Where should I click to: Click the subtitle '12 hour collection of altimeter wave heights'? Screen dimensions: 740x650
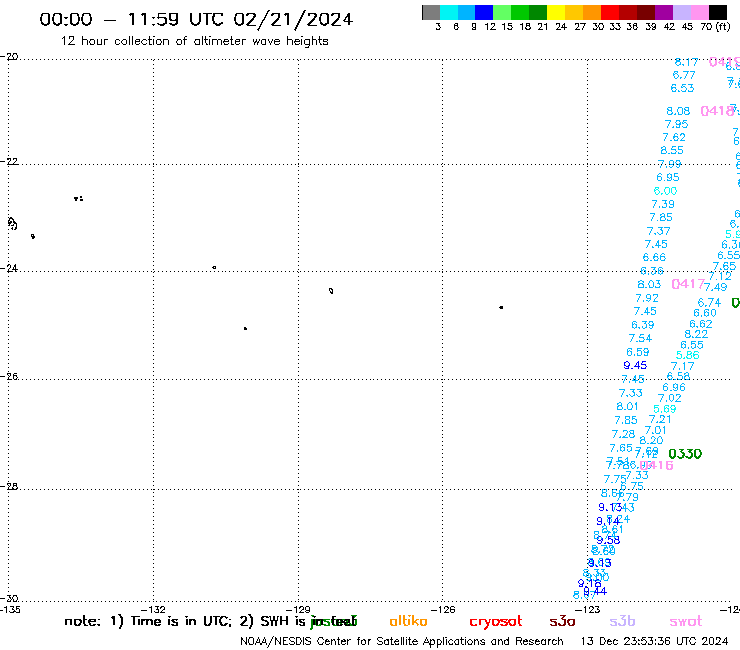coord(194,41)
